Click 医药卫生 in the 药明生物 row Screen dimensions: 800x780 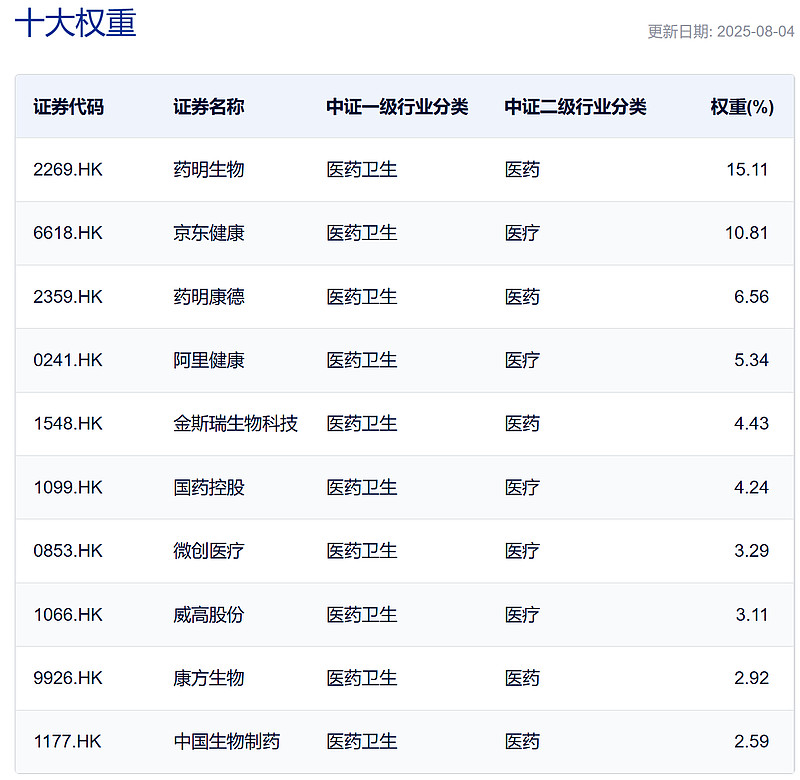(x=362, y=169)
